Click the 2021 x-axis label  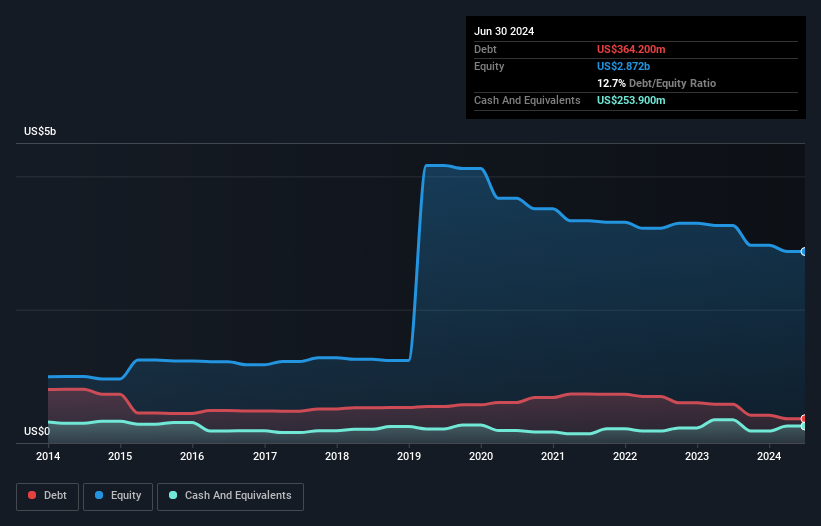click(x=553, y=456)
